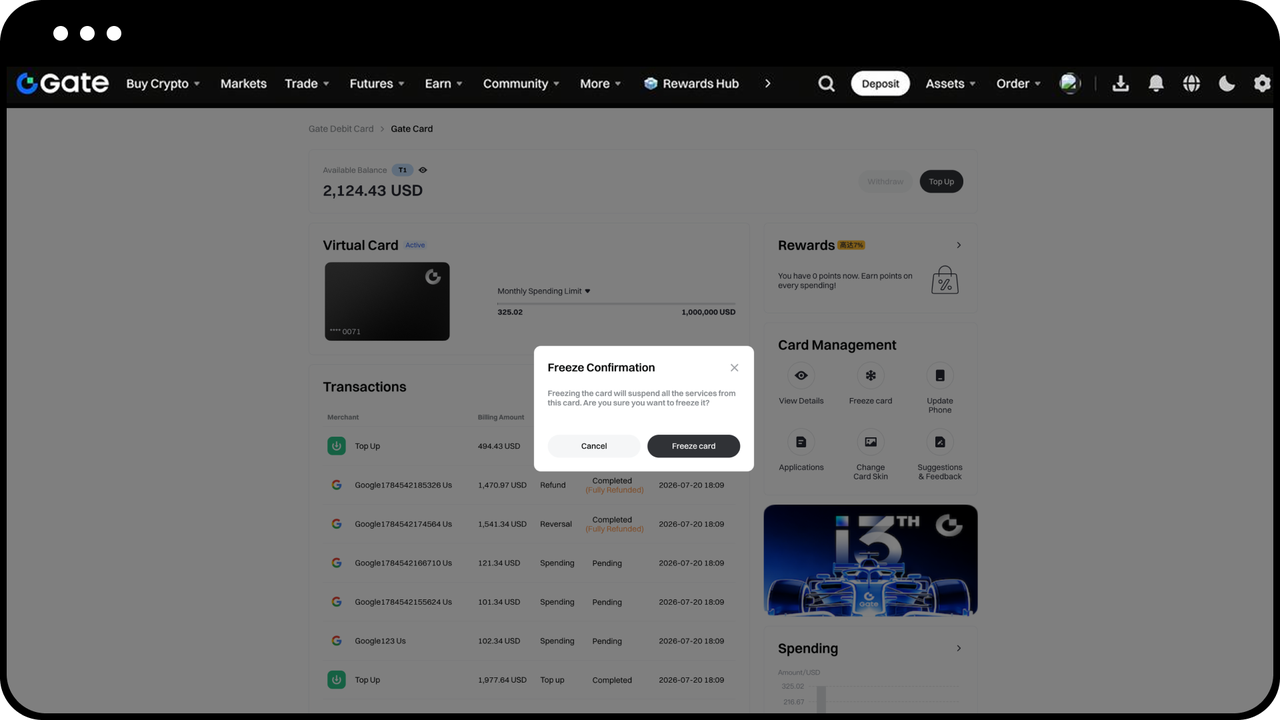Image resolution: width=1280 pixels, height=720 pixels.
Task: Toggle balance visibility eye icon
Action: pos(423,170)
